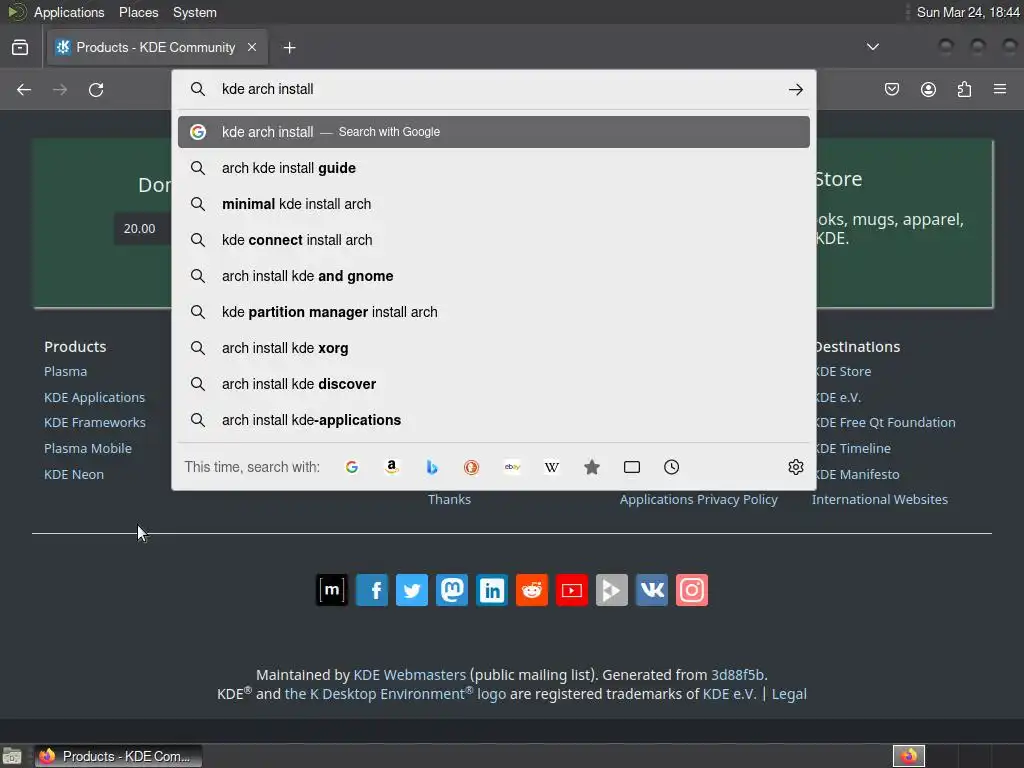This screenshot has width=1024, height=768.
Task: Open KDE VK social icon
Action: [652, 590]
